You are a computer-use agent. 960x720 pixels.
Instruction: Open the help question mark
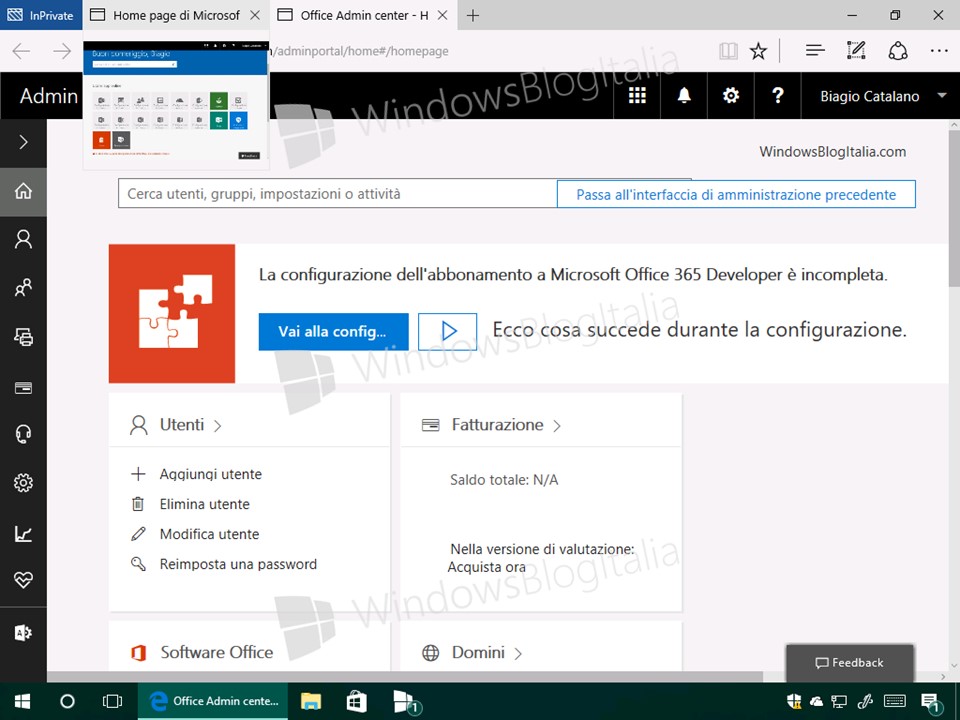[778, 96]
